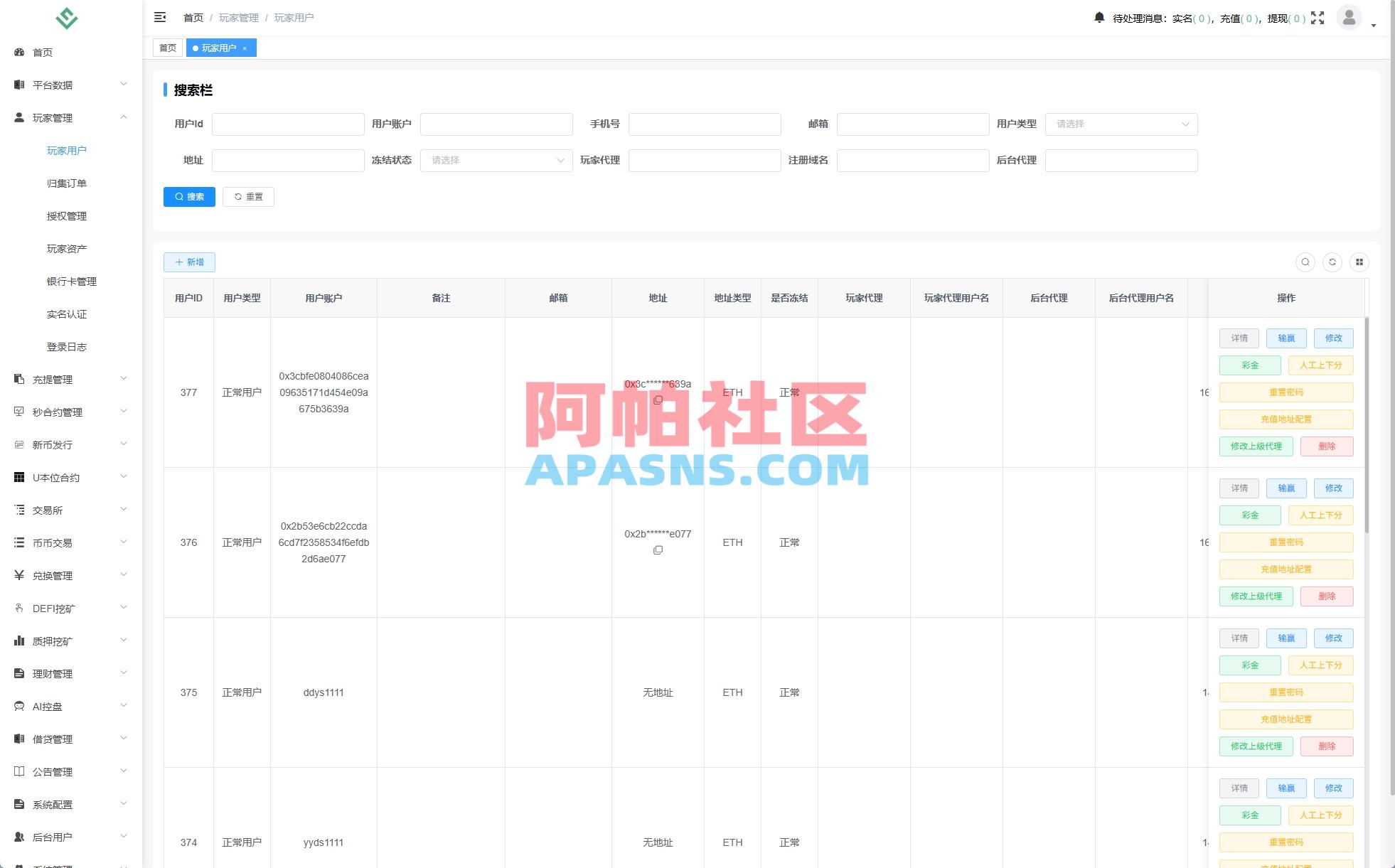
Task: Open the column settings grid icon
Action: coord(1359,262)
